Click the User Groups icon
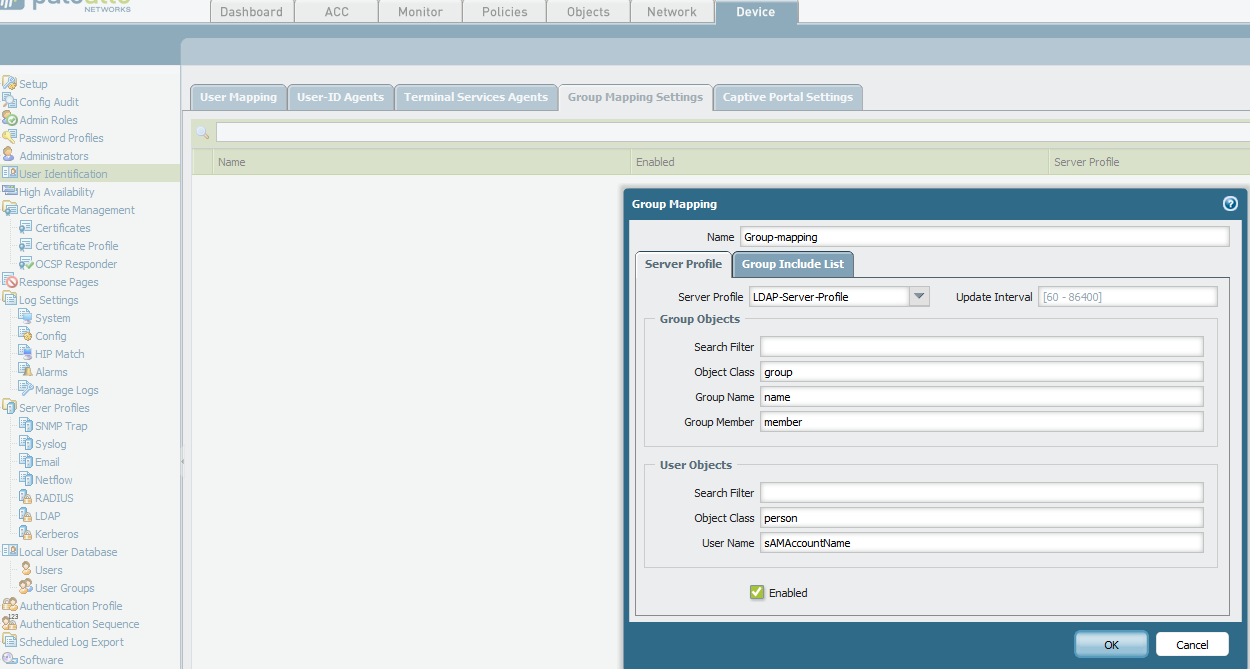 (26, 587)
